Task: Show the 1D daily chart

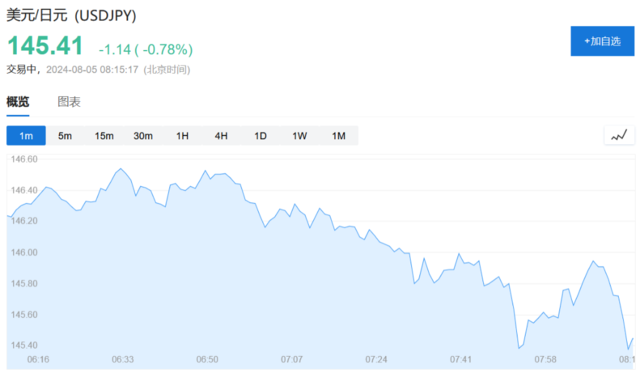Action: click(x=260, y=136)
